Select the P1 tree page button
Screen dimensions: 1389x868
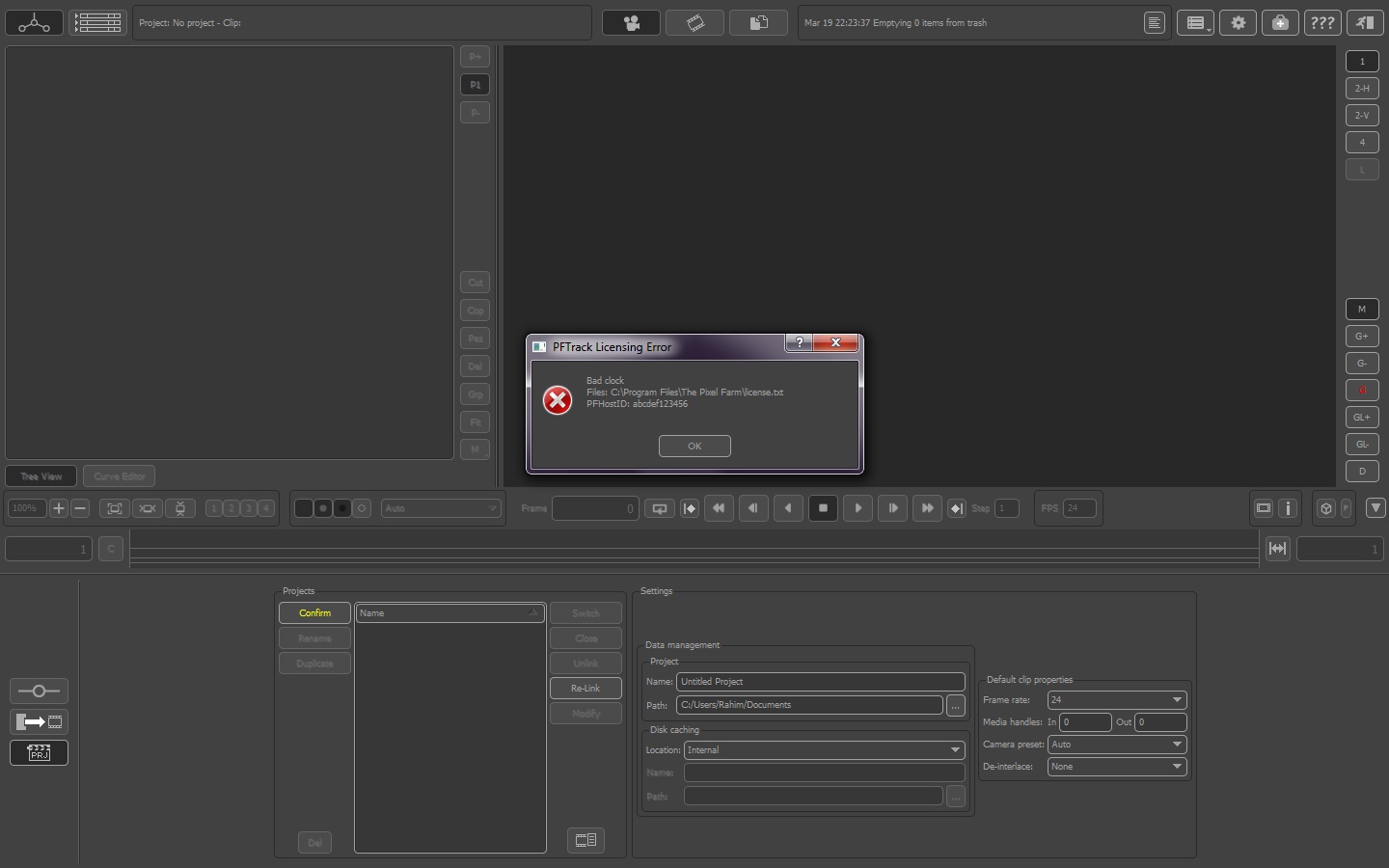[x=475, y=85]
